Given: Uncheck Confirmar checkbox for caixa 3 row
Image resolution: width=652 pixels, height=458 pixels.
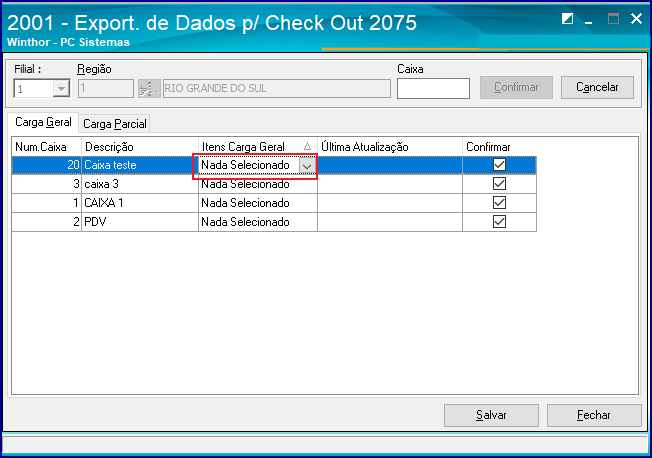Looking at the screenshot, I should click(499, 184).
